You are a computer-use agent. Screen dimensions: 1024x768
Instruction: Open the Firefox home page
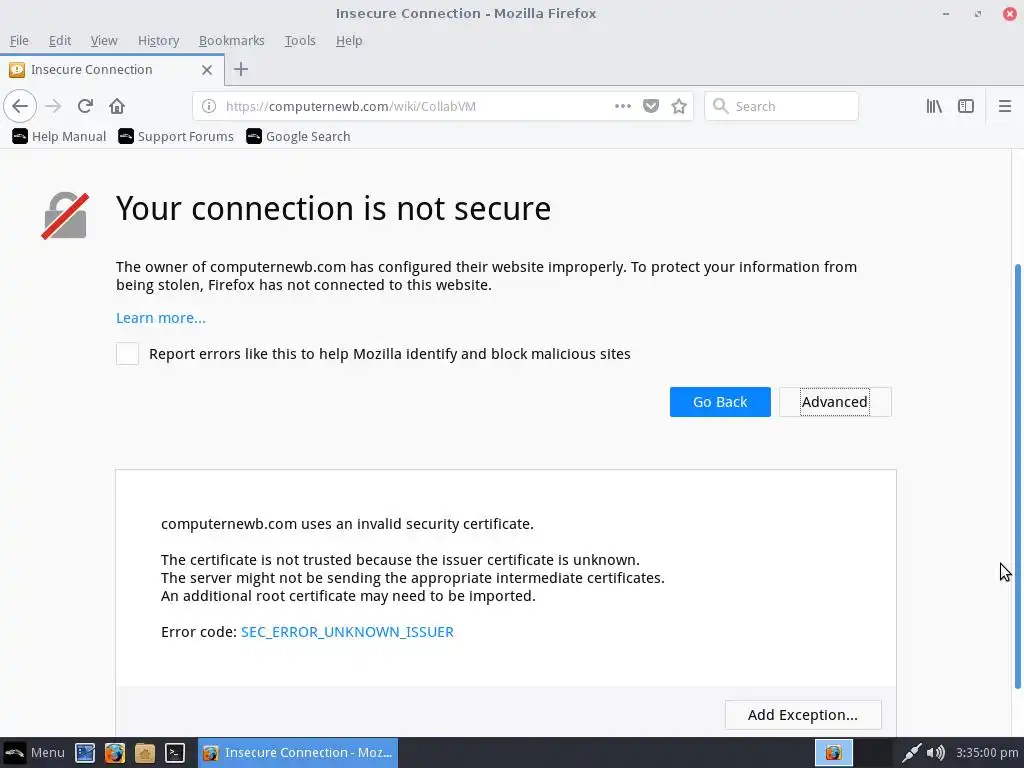pos(117,106)
